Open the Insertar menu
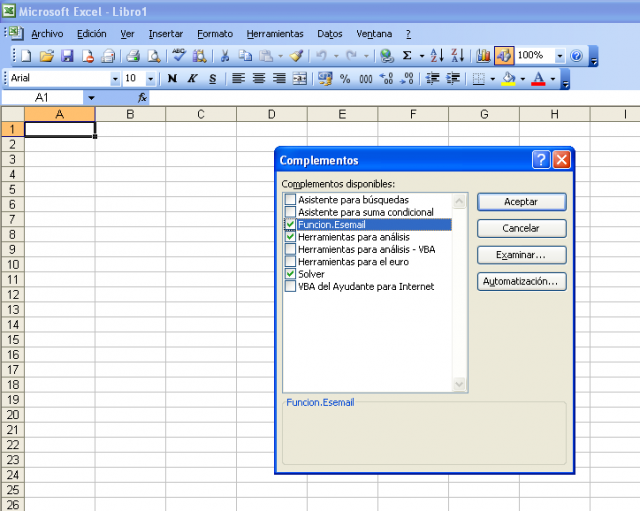The width and height of the screenshot is (640, 511). (x=166, y=34)
